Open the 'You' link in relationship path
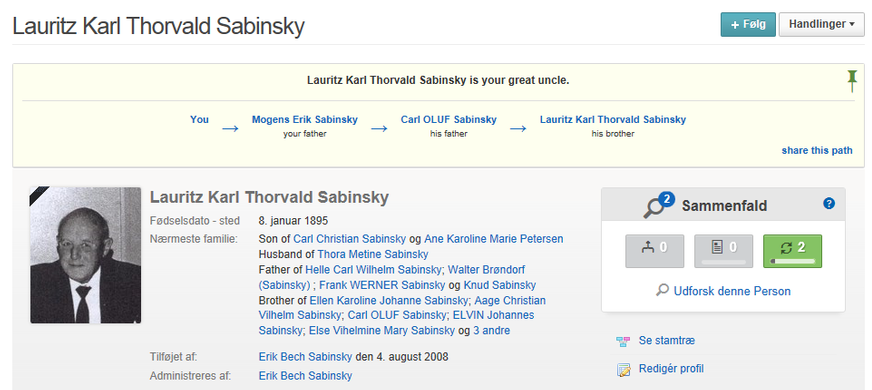The width and height of the screenshot is (872, 390). 199,120
